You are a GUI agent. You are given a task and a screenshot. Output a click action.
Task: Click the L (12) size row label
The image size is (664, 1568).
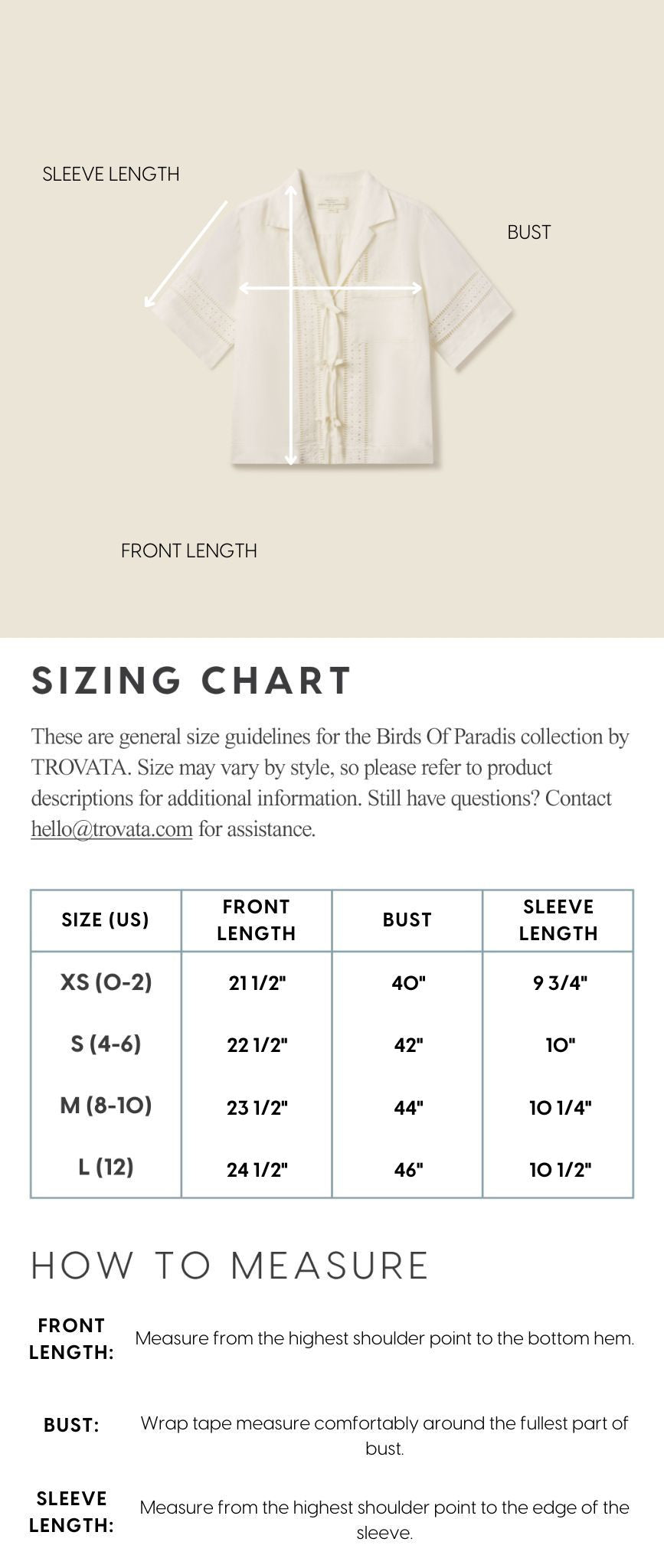tap(106, 1168)
